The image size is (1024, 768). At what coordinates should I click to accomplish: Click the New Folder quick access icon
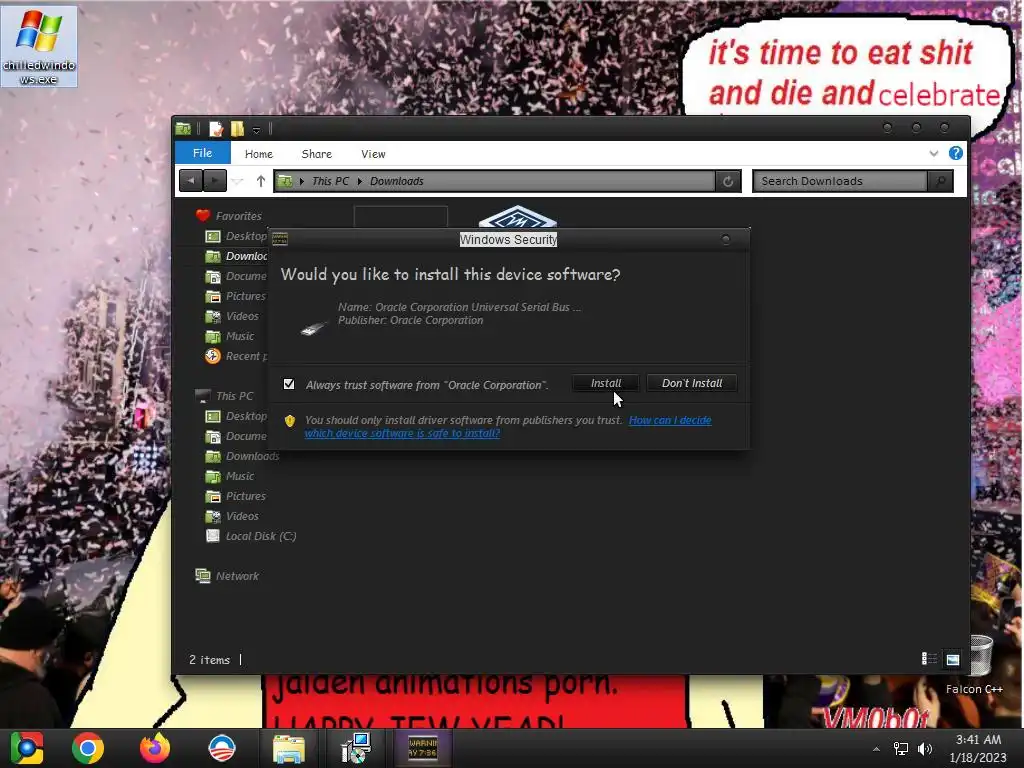pos(237,129)
